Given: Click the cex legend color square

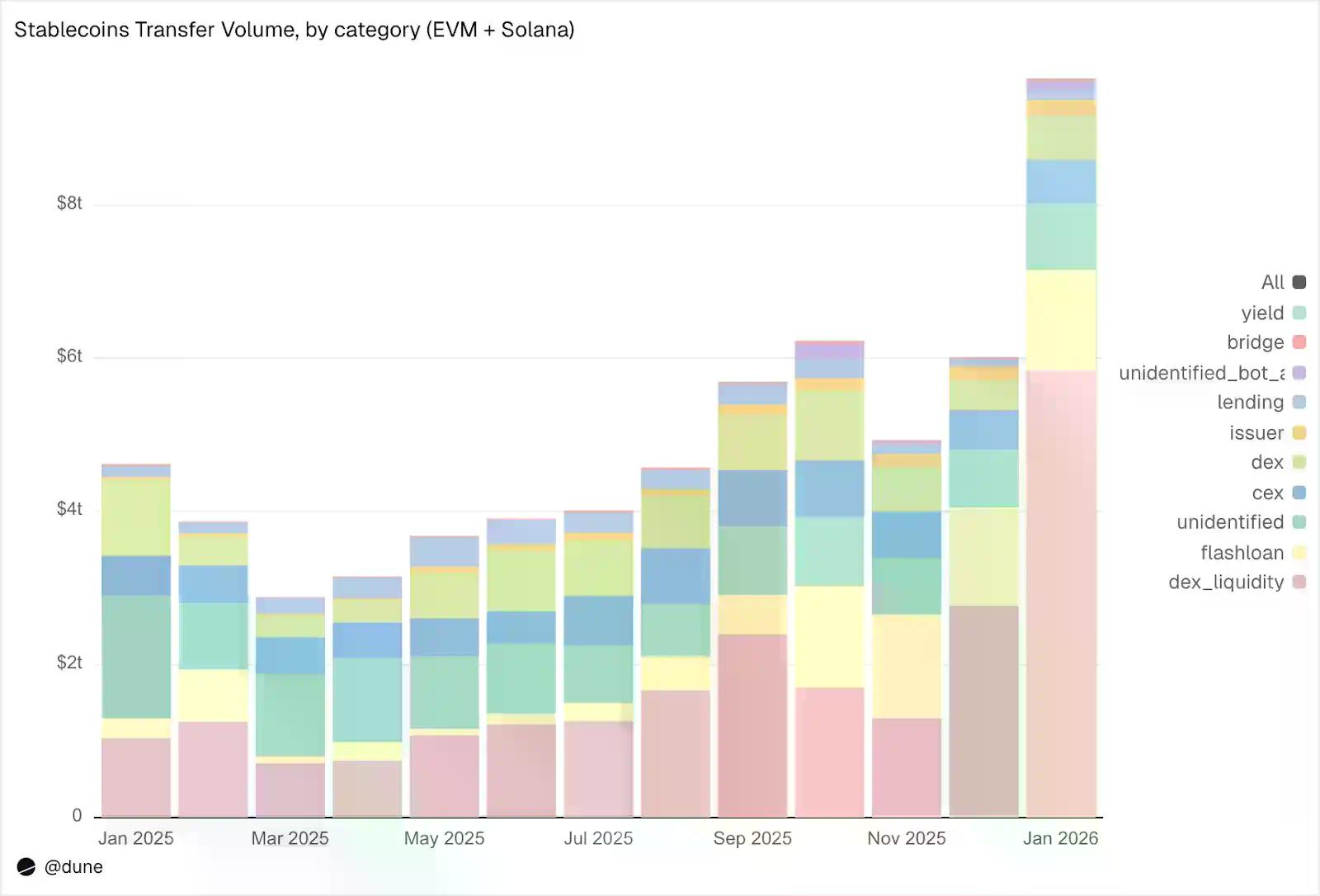Looking at the screenshot, I should 1299,493.
